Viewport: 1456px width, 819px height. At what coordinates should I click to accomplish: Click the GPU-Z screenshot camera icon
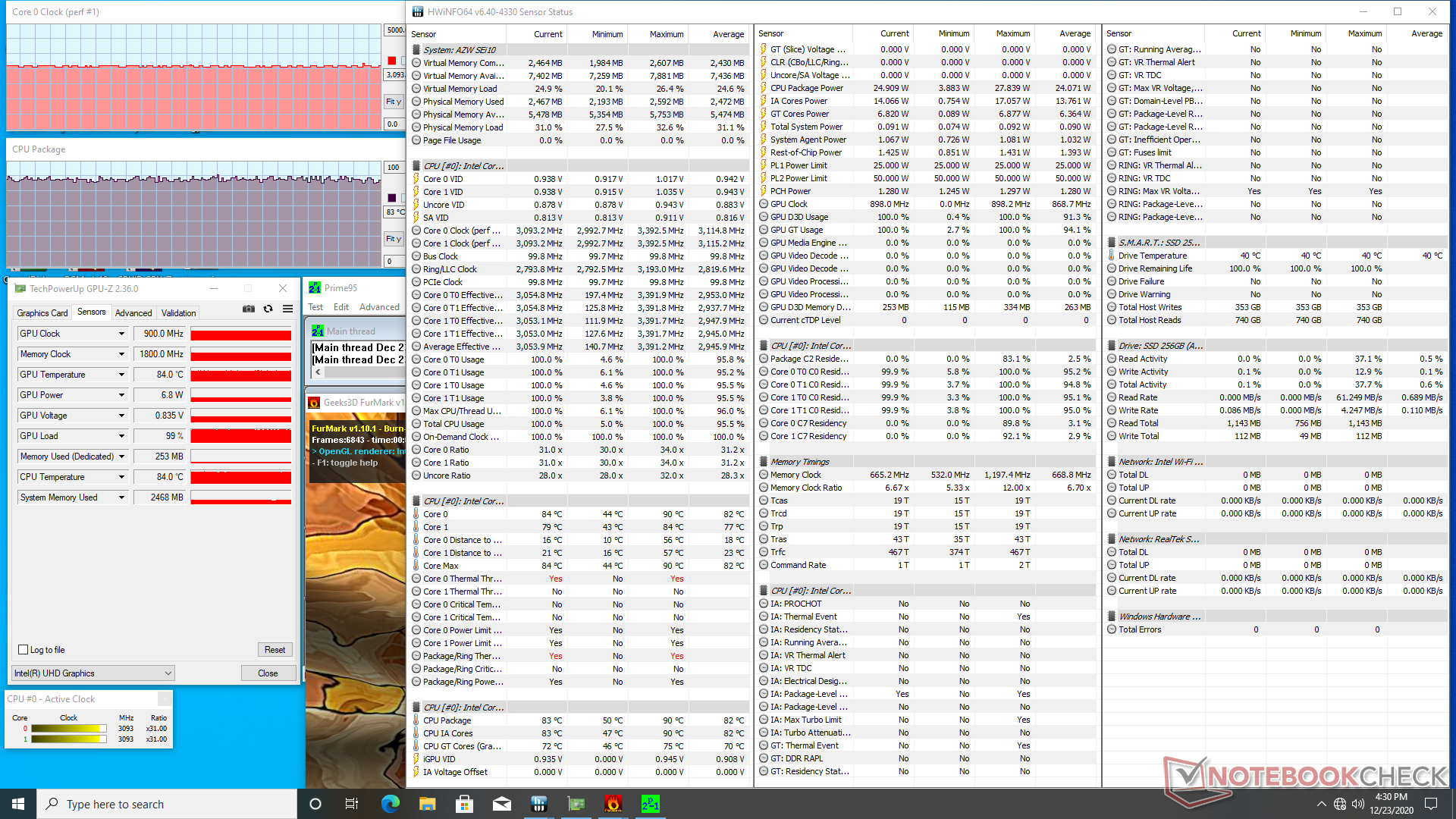(249, 309)
